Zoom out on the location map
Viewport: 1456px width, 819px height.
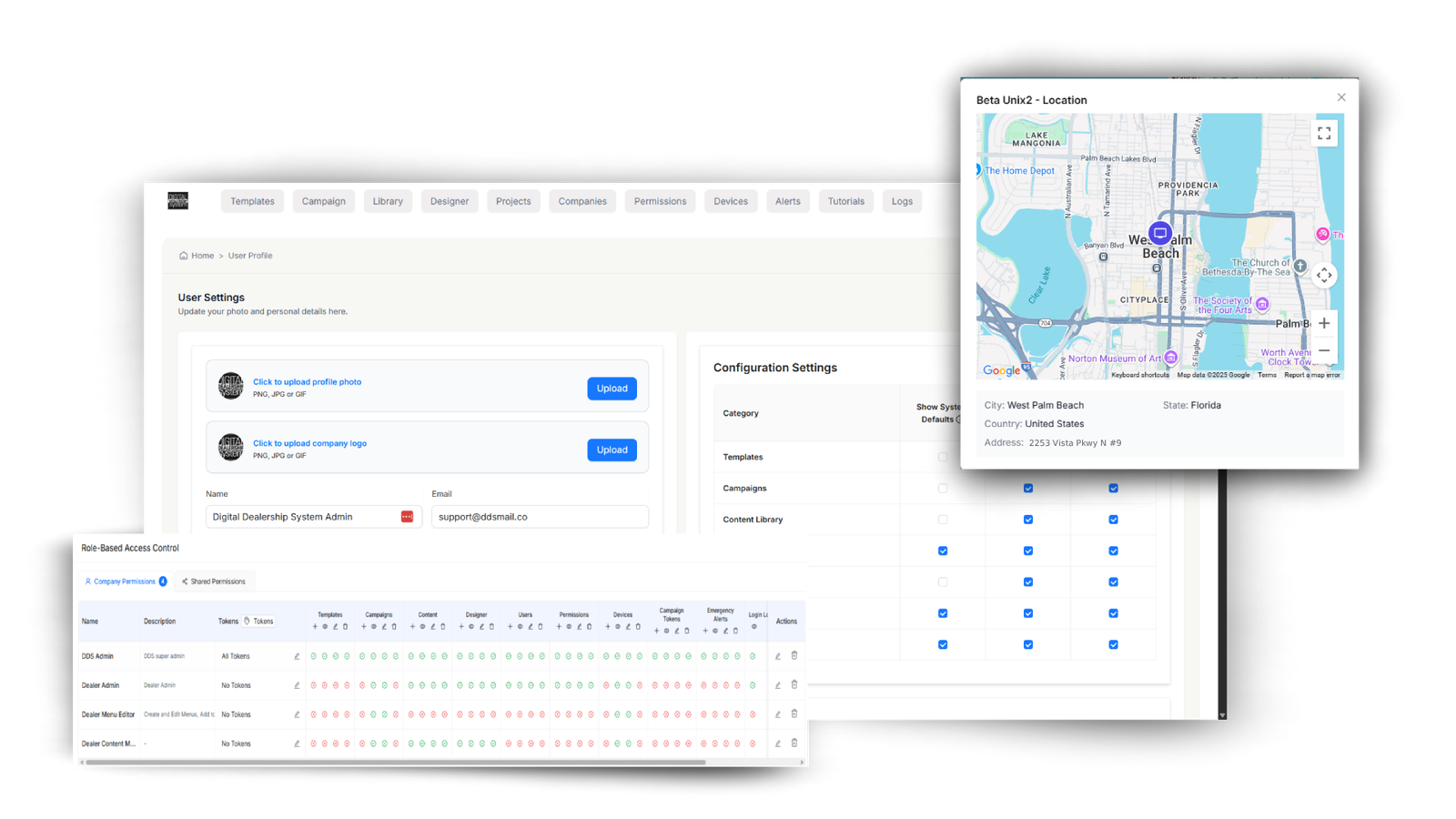(x=1324, y=350)
